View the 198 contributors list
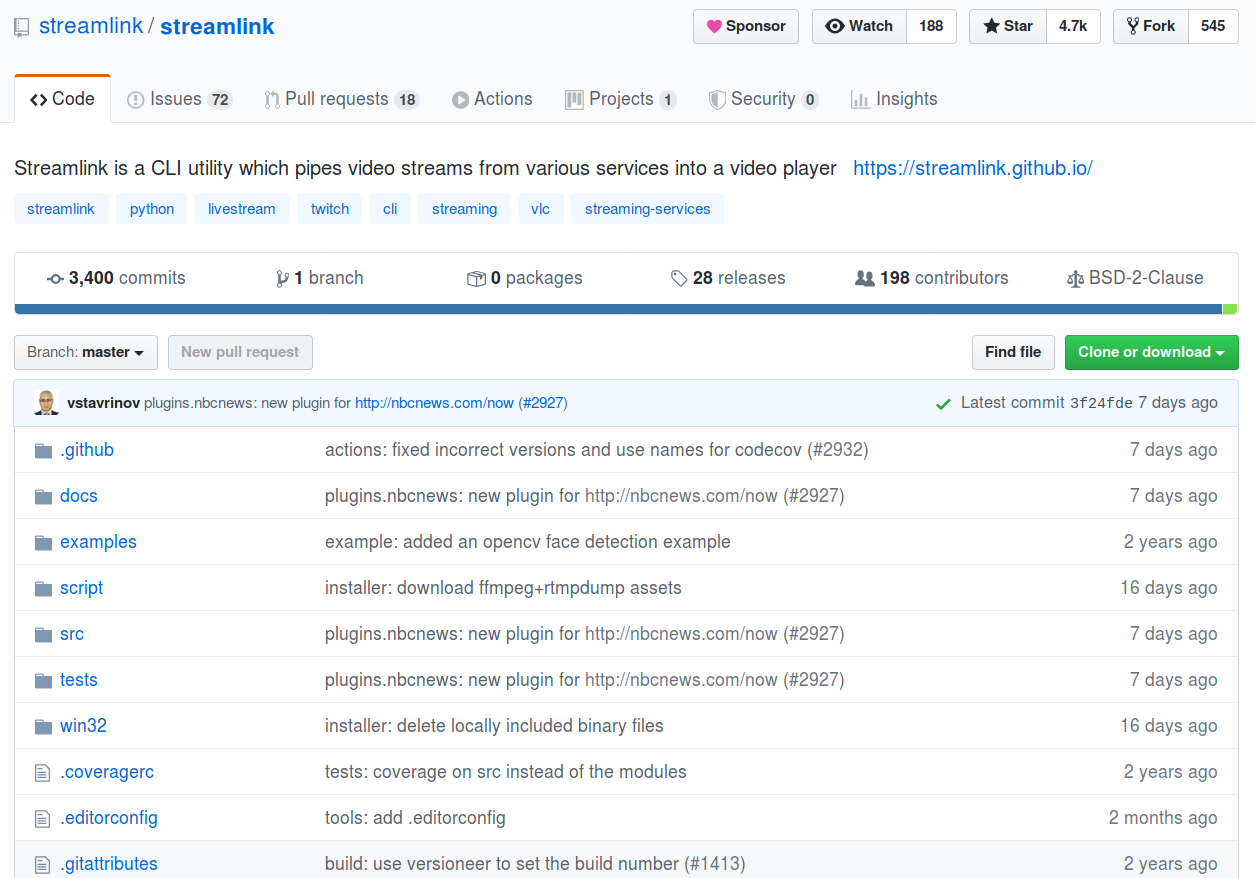This screenshot has height=878, width=1255. pos(932,279)
